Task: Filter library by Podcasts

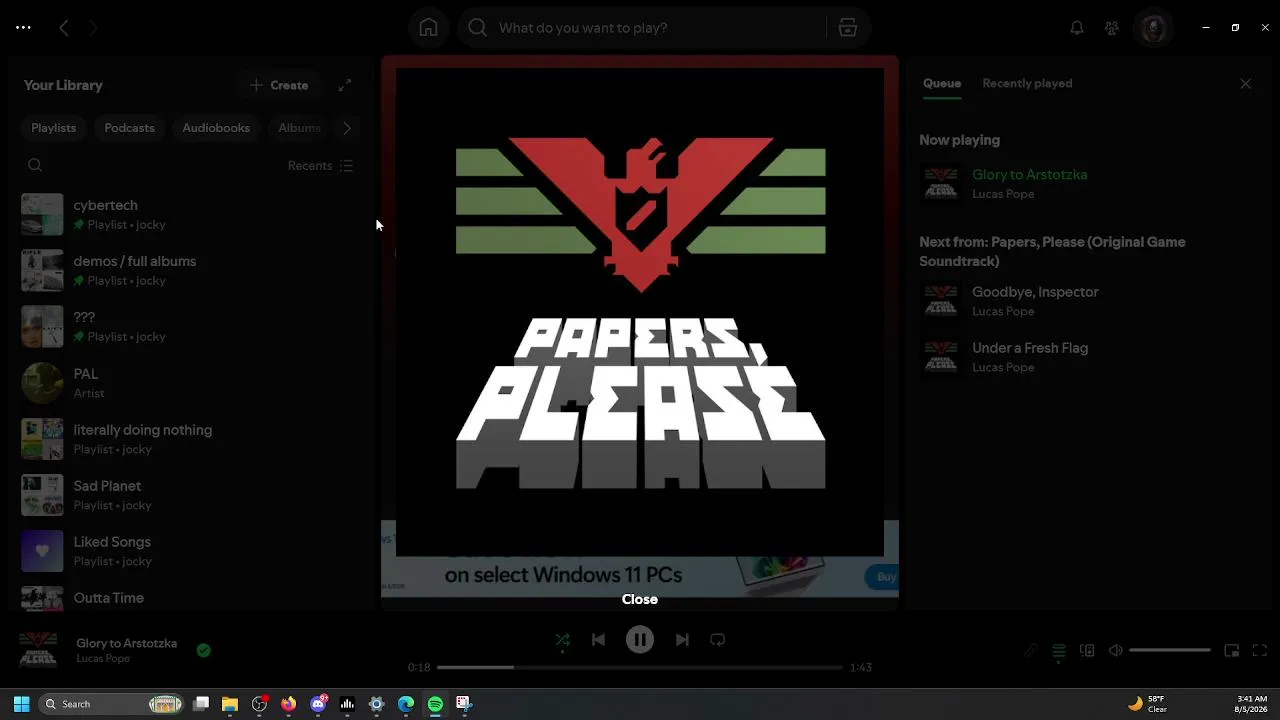Action: (x=130, y=128)
